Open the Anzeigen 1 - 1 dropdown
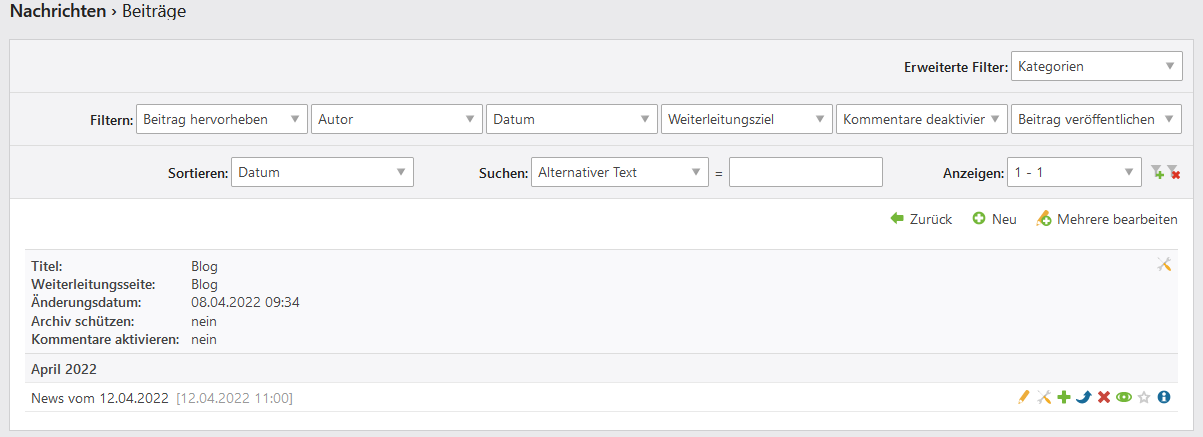 pos(1073,172)
